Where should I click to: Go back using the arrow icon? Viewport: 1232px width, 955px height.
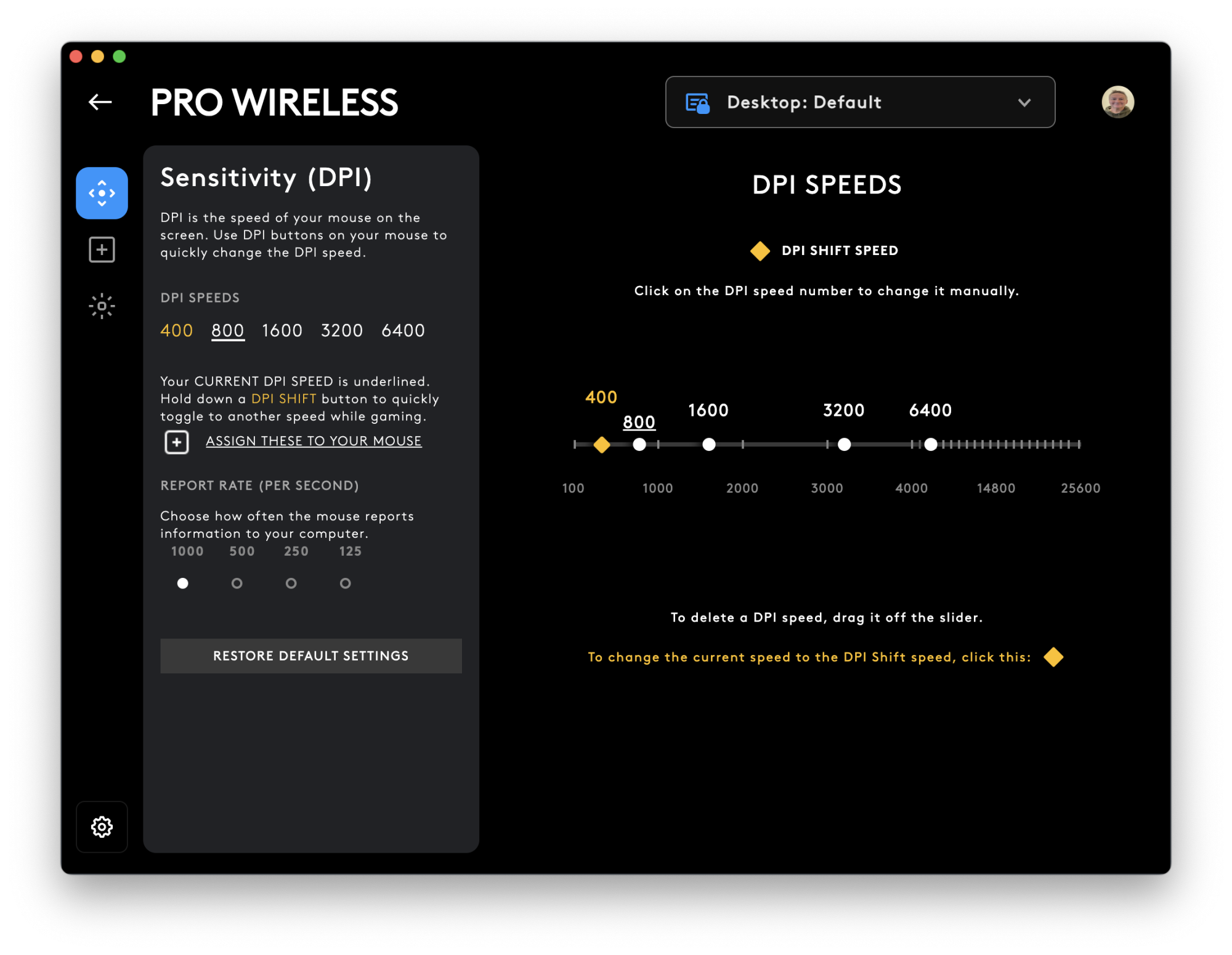click(100, 102)
